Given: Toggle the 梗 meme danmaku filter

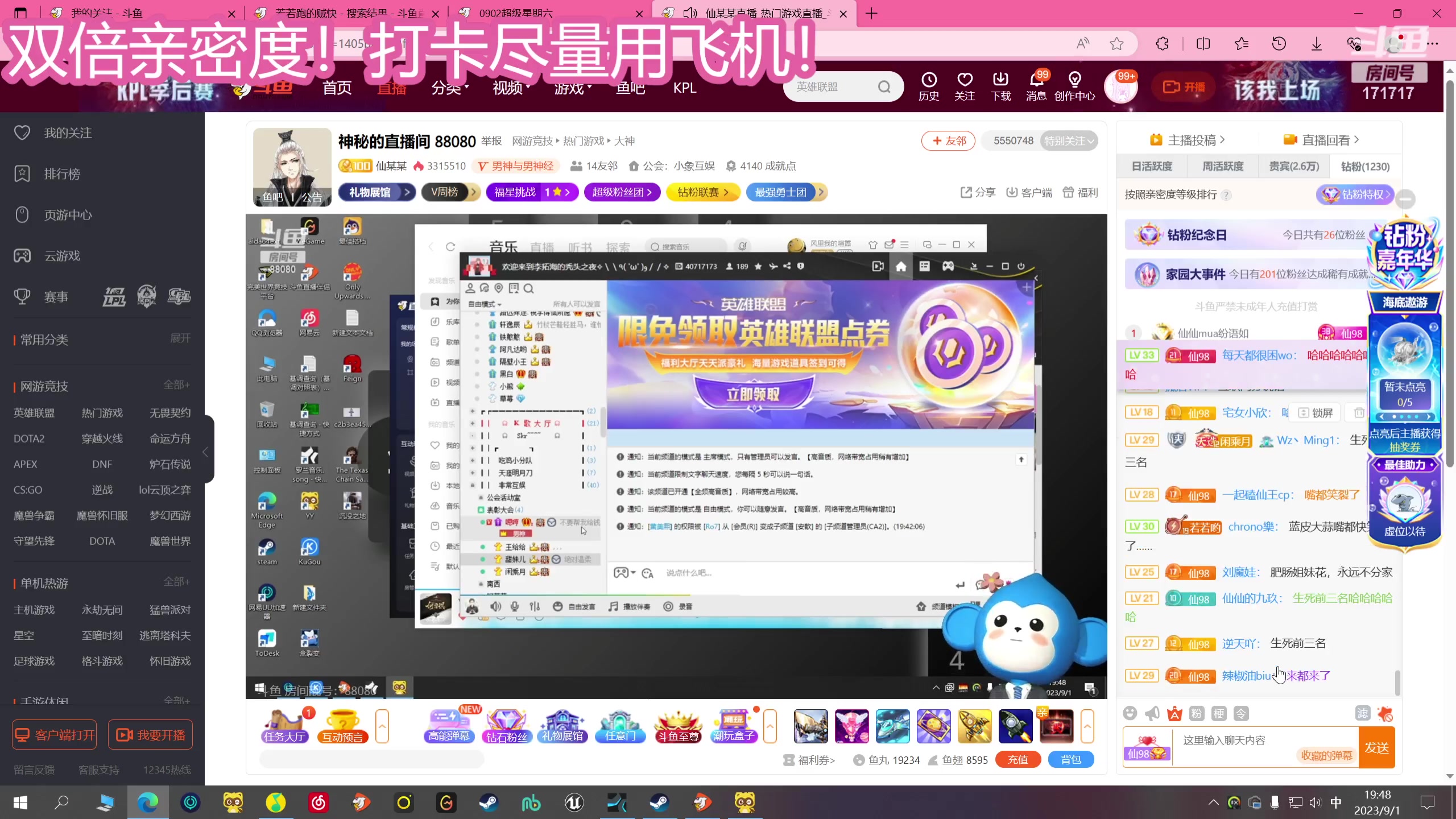Looking at the screenshot, I should [1218, 713].
